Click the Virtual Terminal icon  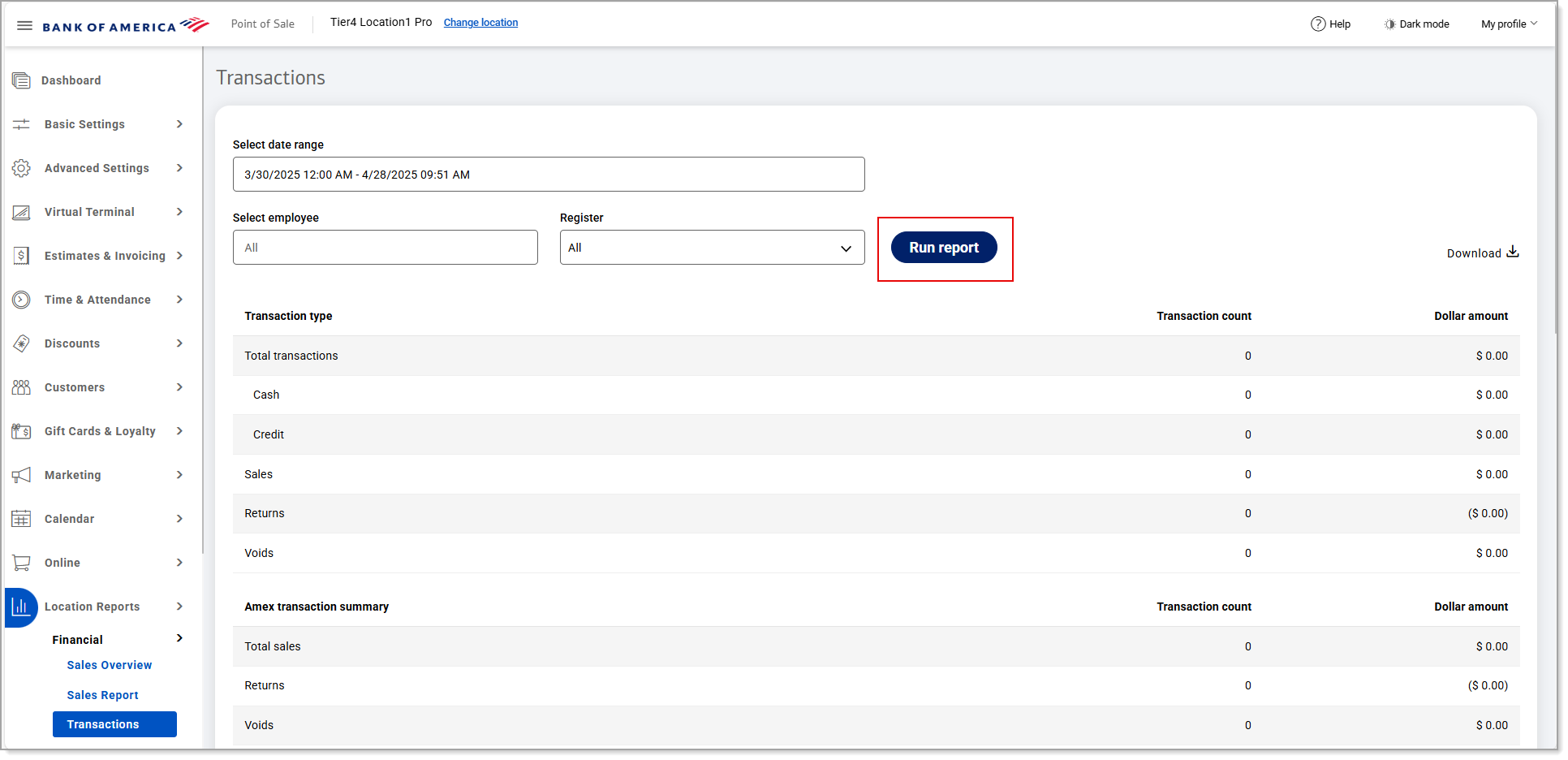pyautogui.click(x=21, y=212)
